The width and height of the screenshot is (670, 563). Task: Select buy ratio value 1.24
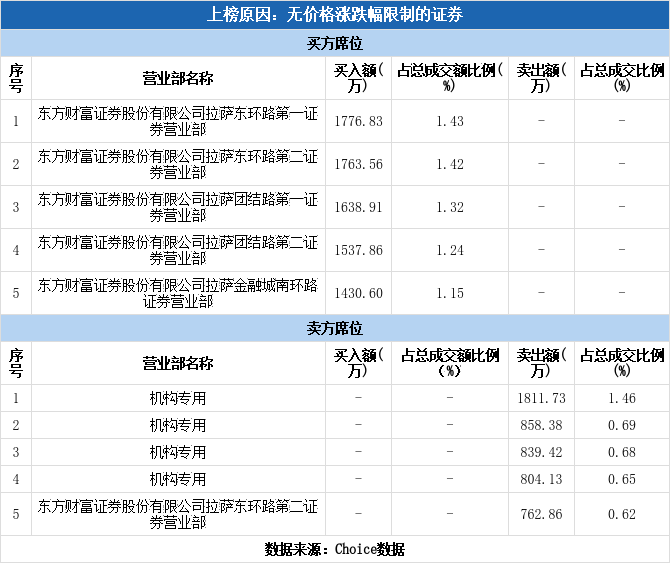point(450,250)
